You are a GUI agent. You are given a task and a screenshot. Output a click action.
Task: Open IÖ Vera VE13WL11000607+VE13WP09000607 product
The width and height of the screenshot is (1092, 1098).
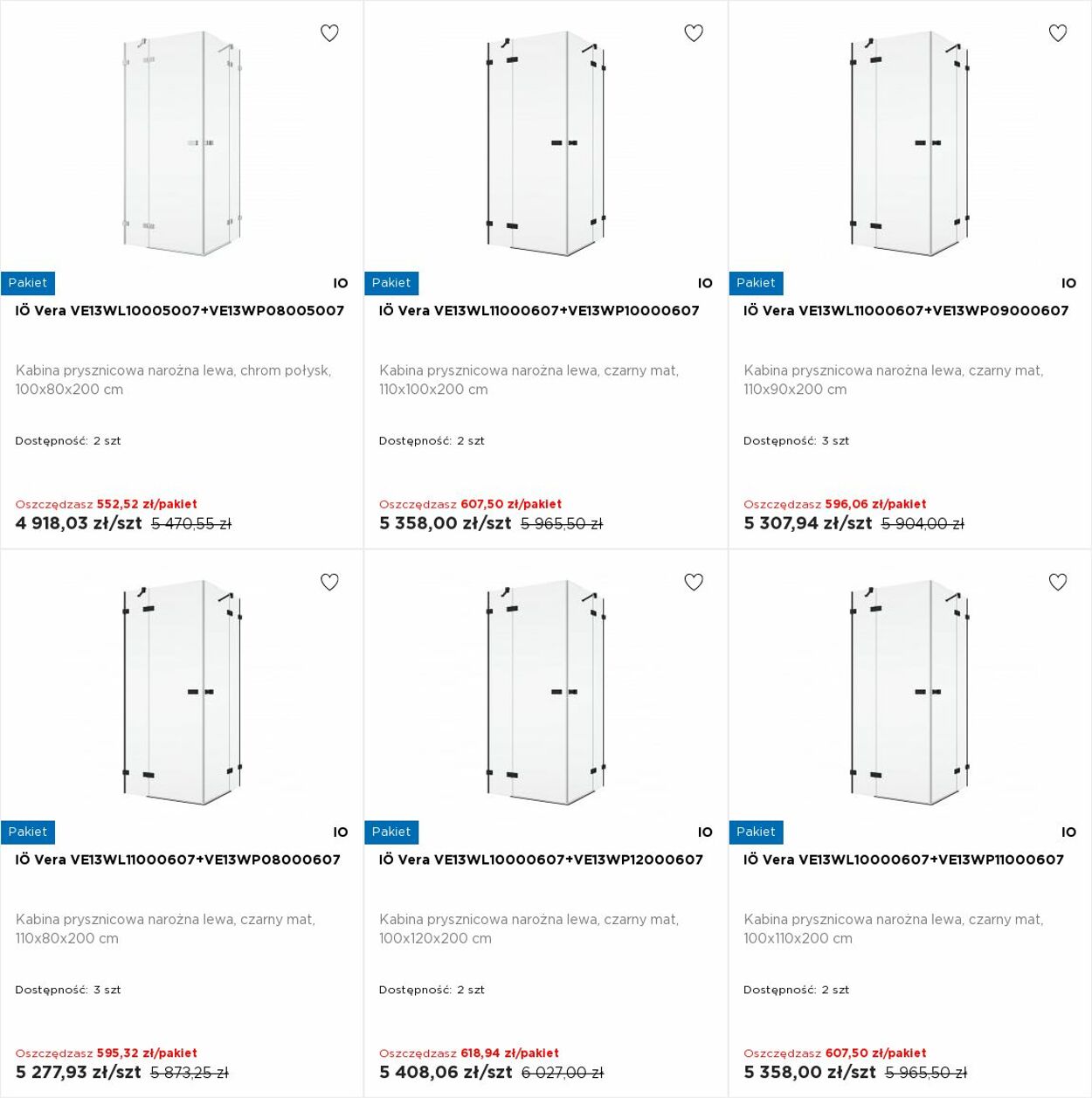(x=906, y=311)
